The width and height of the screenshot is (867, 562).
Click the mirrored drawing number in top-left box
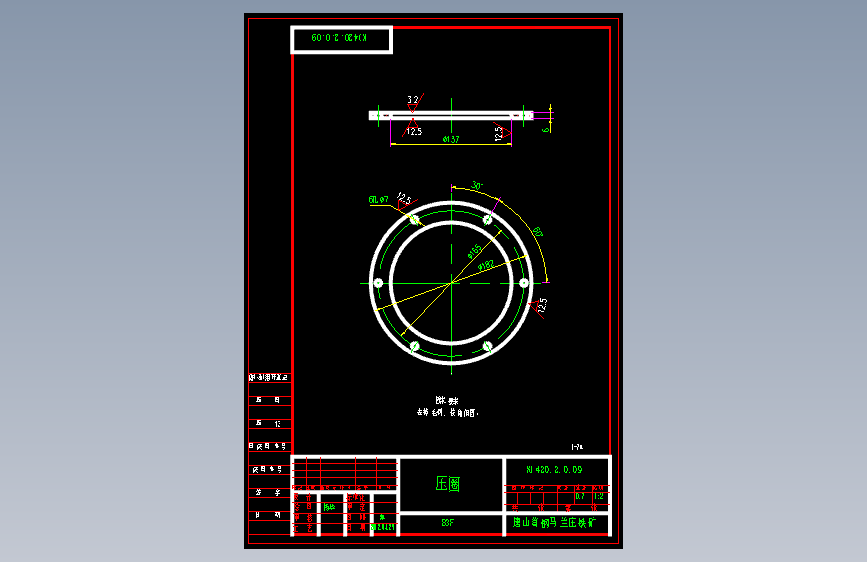pos(340,38)
